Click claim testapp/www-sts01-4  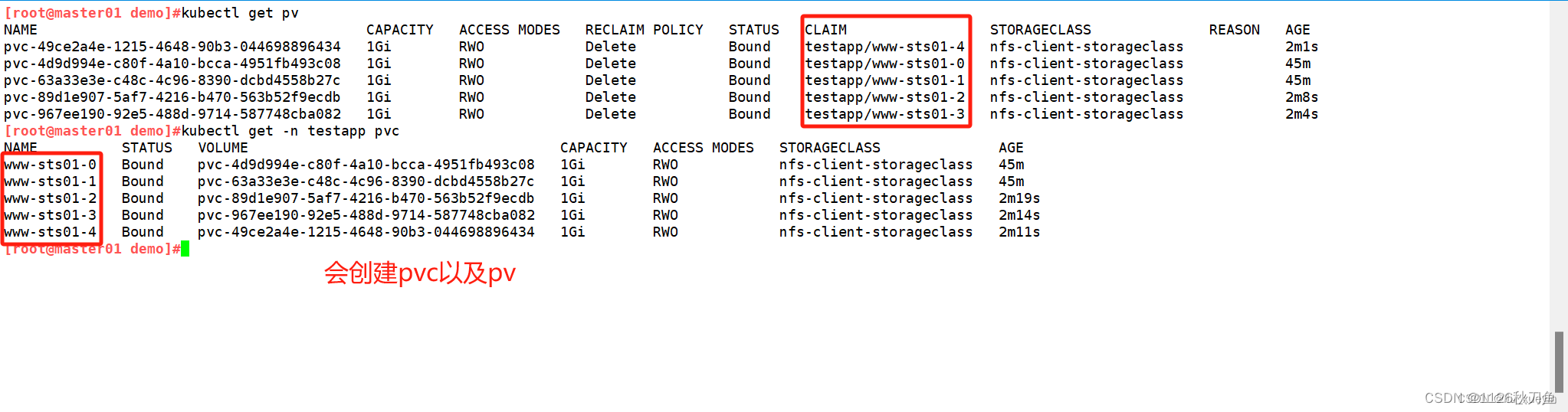click(884, 47)
